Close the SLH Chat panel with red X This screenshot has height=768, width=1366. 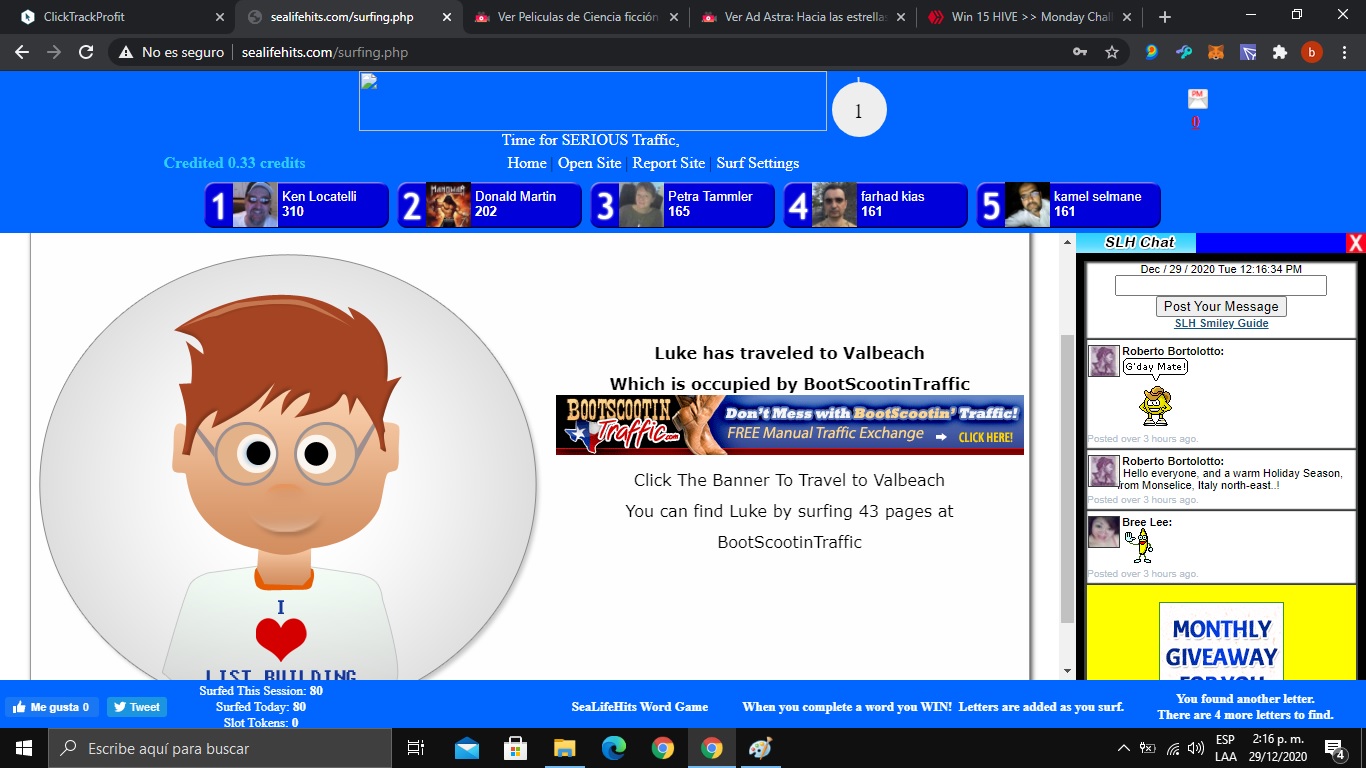click(x=1355, y=242)
